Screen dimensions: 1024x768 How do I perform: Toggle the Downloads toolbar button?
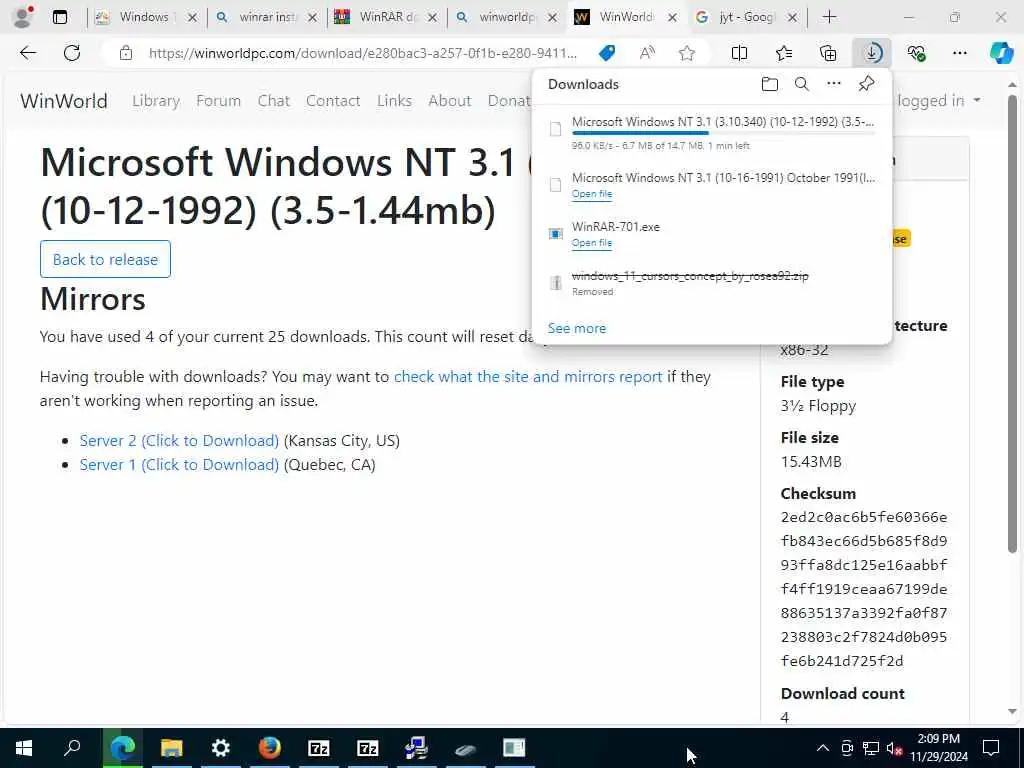[872, 53]
